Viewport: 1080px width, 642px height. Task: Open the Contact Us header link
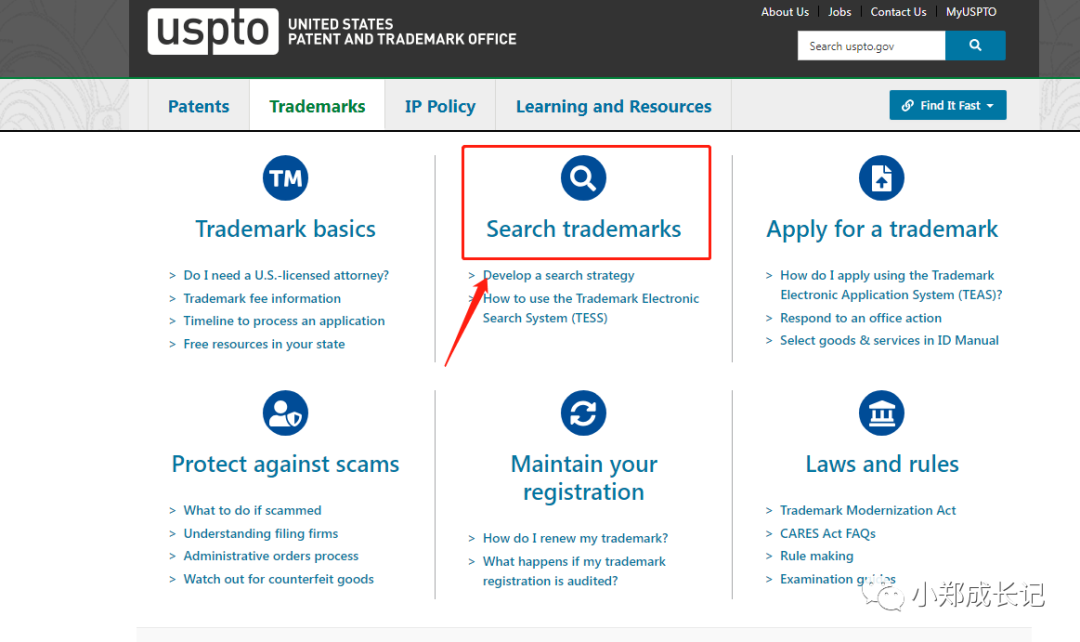[x=898, y=12]
